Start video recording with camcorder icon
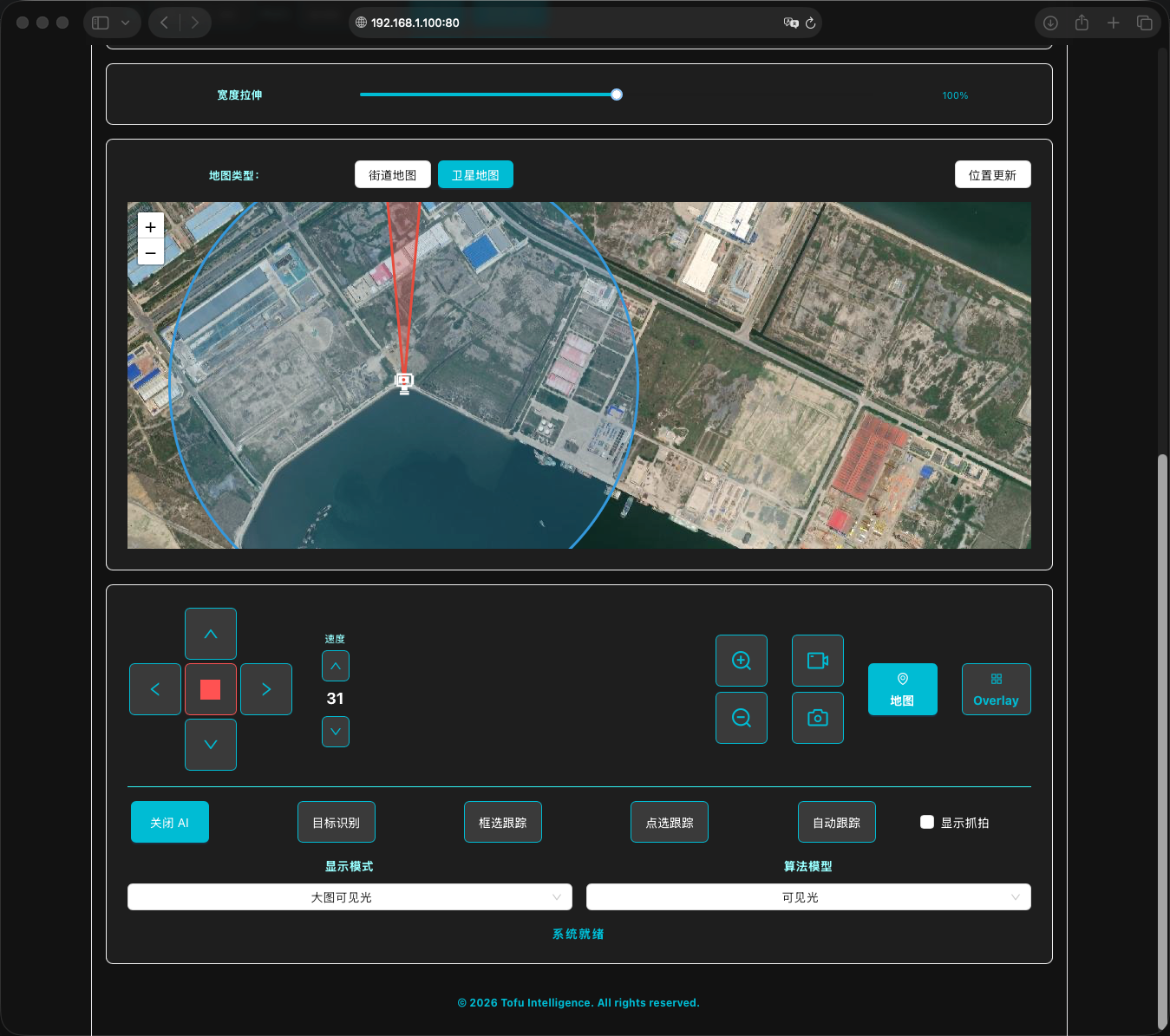 pos(817,661)
